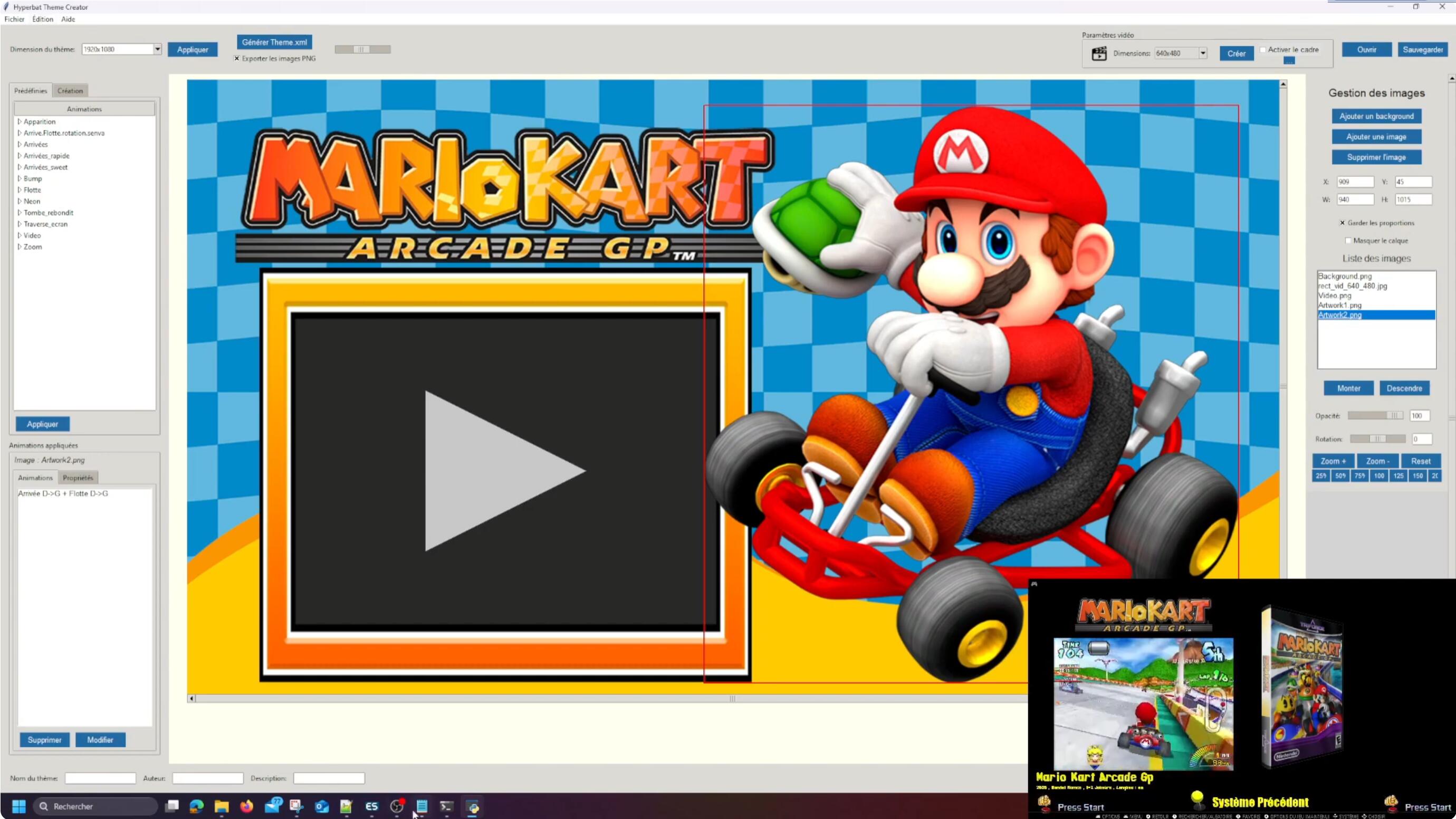Screen dimensions: 1456x819
Task: Click the Générer Theme.xml button
Action: (274, 42)
